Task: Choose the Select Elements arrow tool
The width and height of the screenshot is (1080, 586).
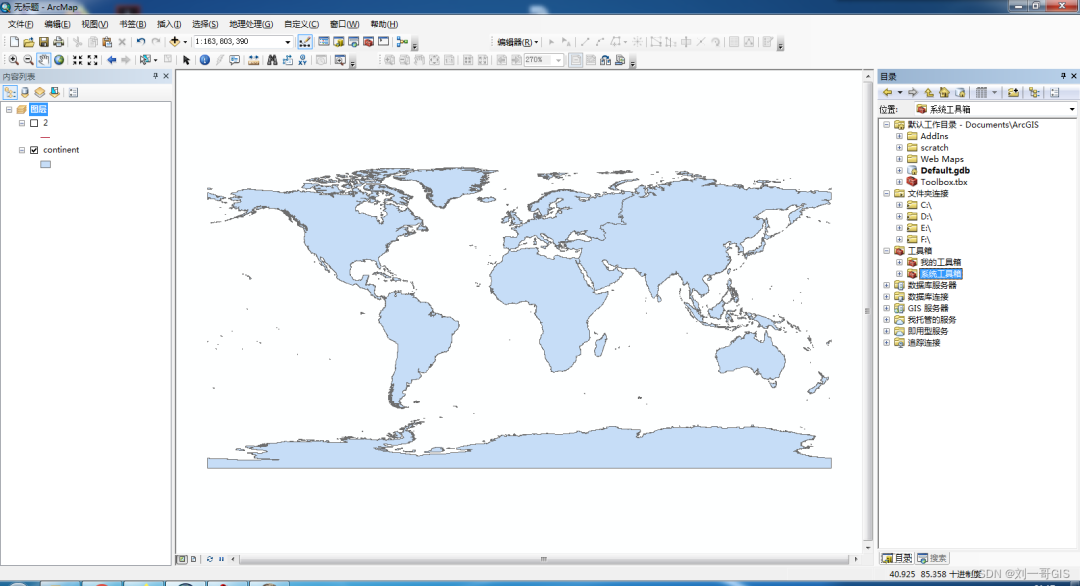Action: [x=186, y=61]
